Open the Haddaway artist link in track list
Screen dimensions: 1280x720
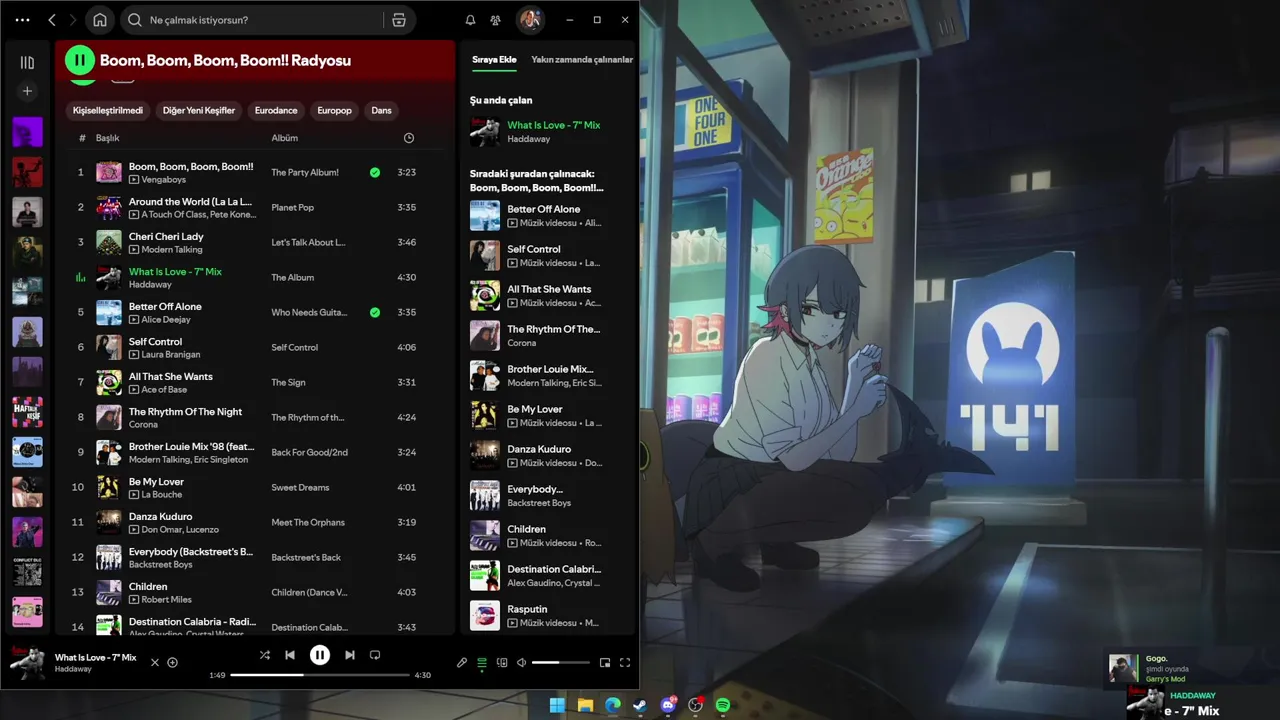point(150,285)
